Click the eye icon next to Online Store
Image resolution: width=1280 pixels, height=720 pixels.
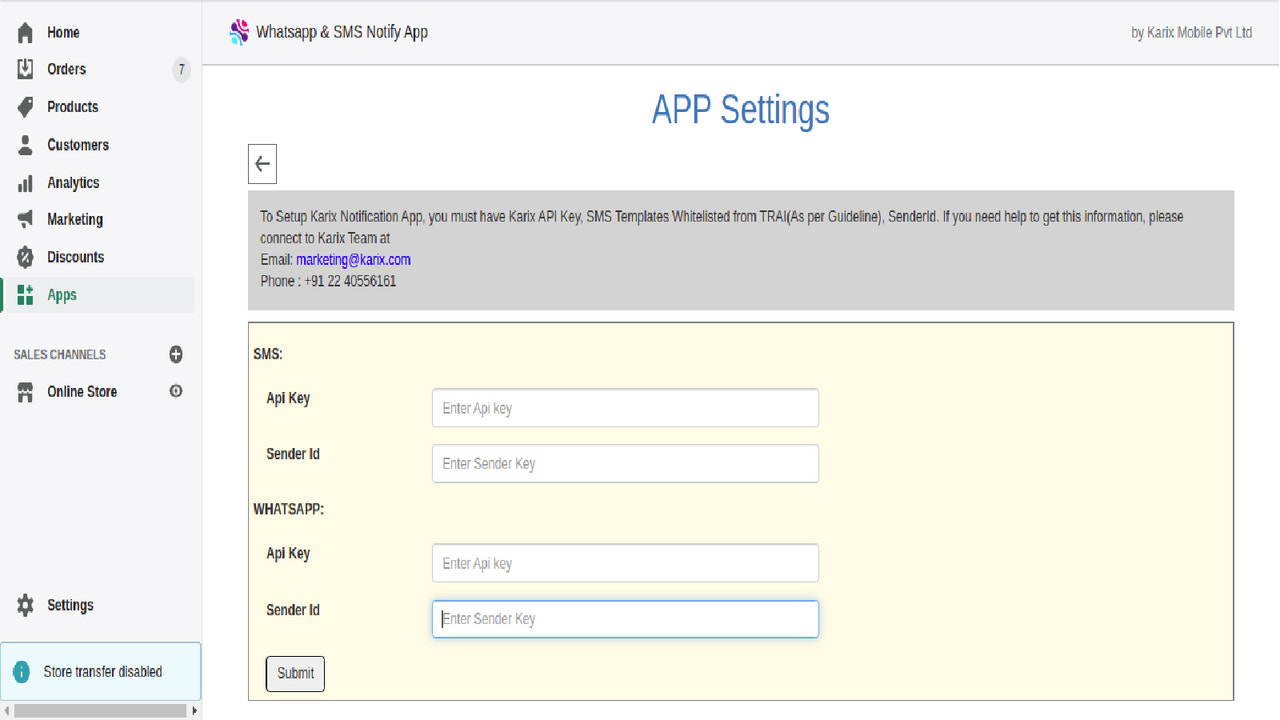[176, 391]
